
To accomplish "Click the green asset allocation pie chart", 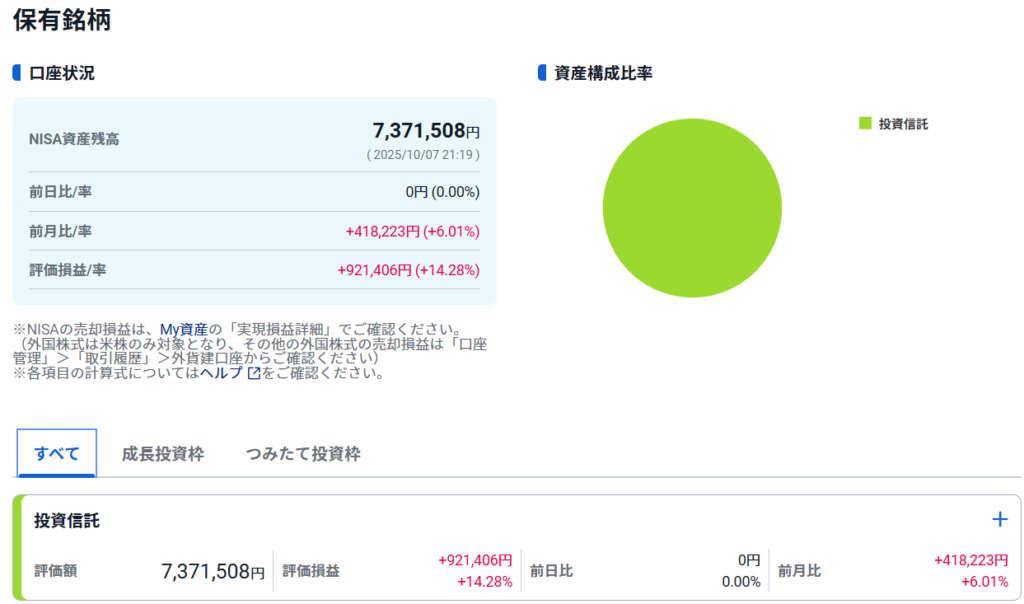I will (x=692, y=208).
